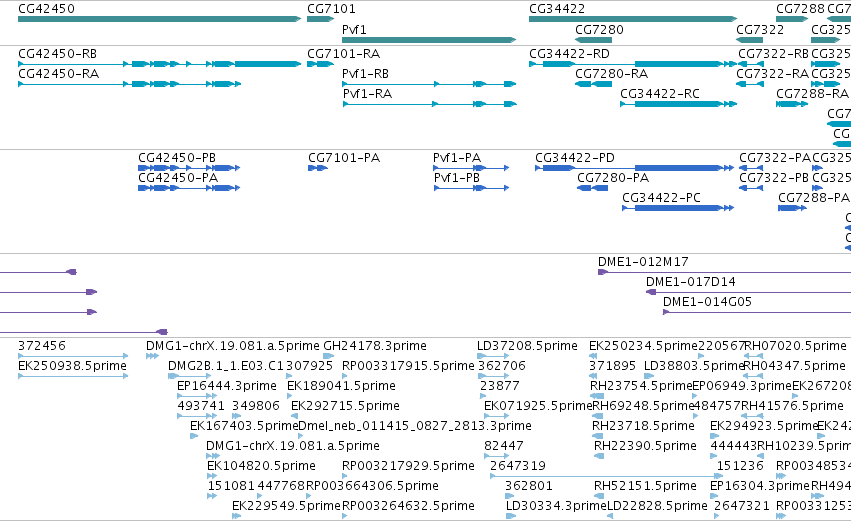Select BAC clone label DME1-012M17
Screen dimensions: 851x521
(x=643, y=262)
